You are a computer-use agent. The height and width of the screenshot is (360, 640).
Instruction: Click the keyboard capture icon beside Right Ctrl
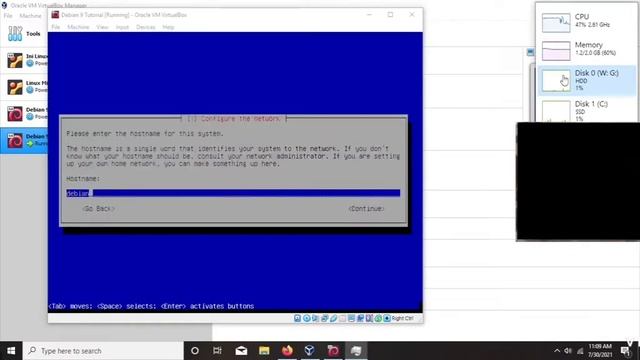[x=387, y=318]
